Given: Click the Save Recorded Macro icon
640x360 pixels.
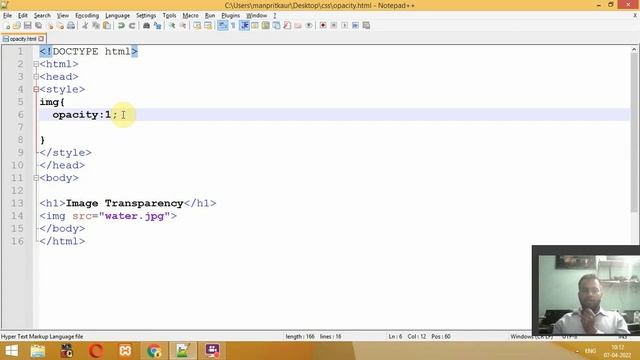Looking at the screenshot, I should point(366,26).
